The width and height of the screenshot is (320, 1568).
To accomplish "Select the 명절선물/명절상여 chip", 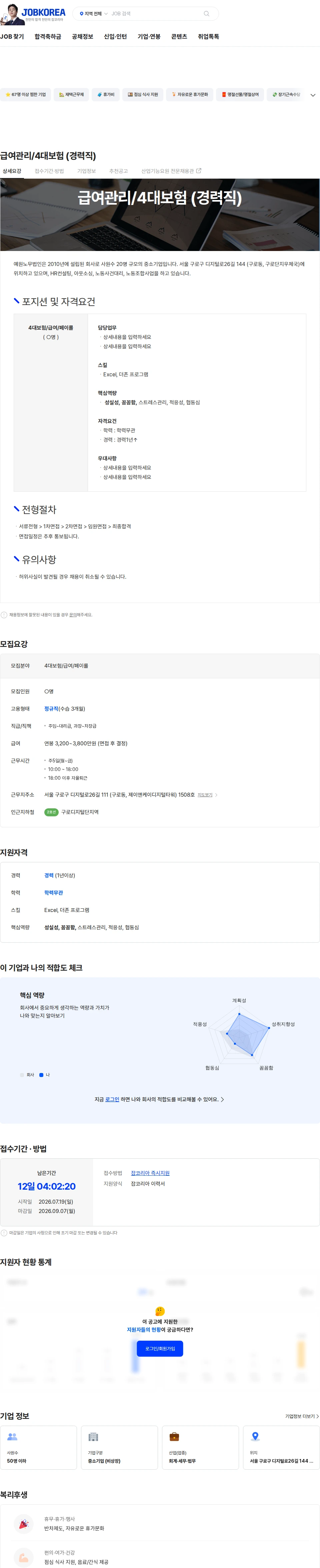I will pos(240,94).
